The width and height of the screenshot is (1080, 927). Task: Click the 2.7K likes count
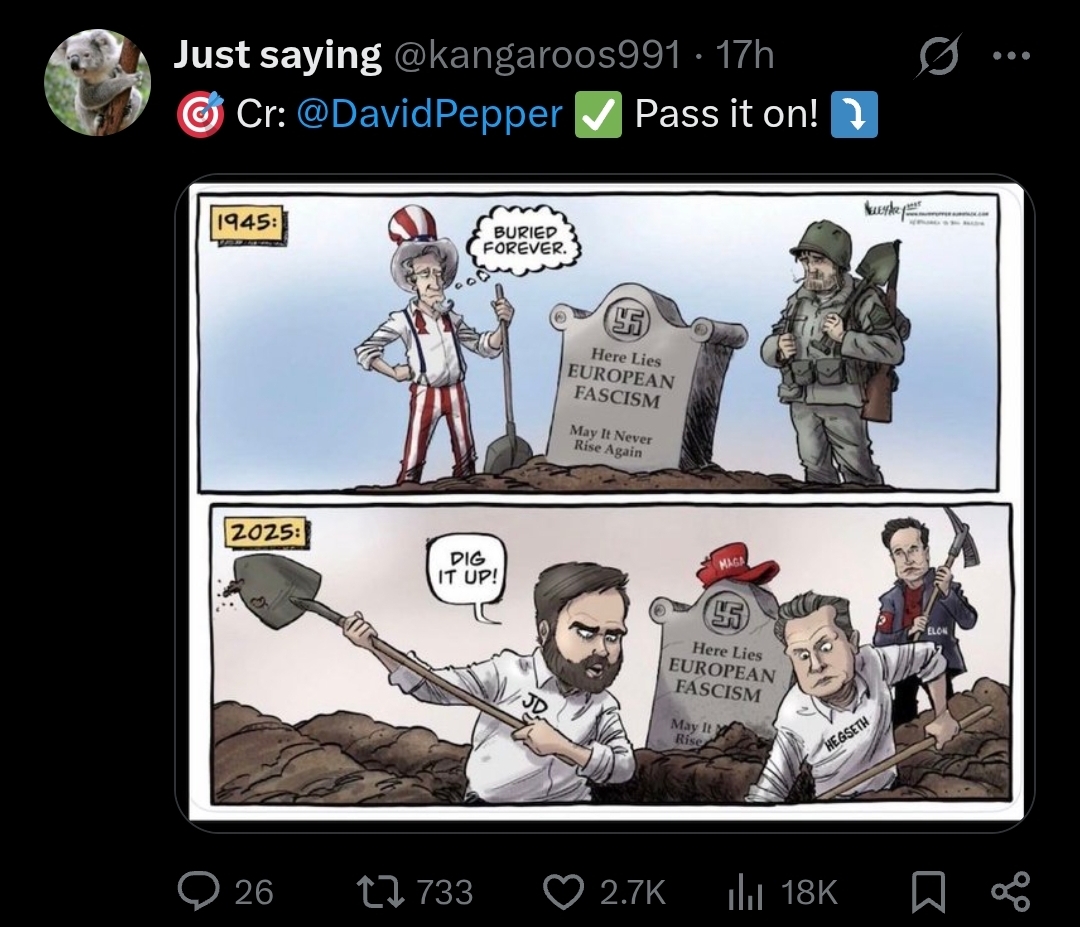pos(632,892)
